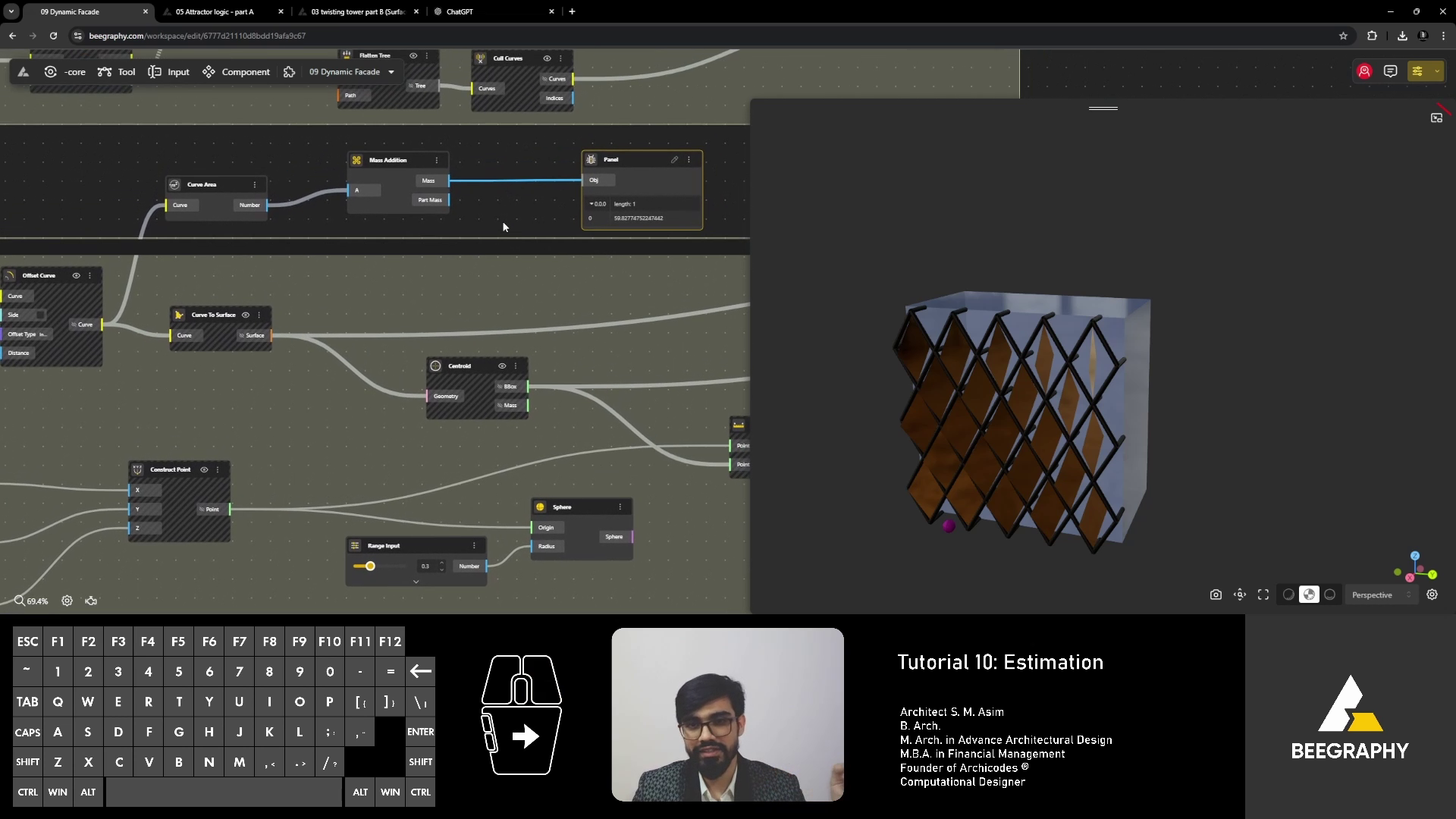Open canvas settings gear near zoom level
1456x819 pixels.
(x=67, y=601)
